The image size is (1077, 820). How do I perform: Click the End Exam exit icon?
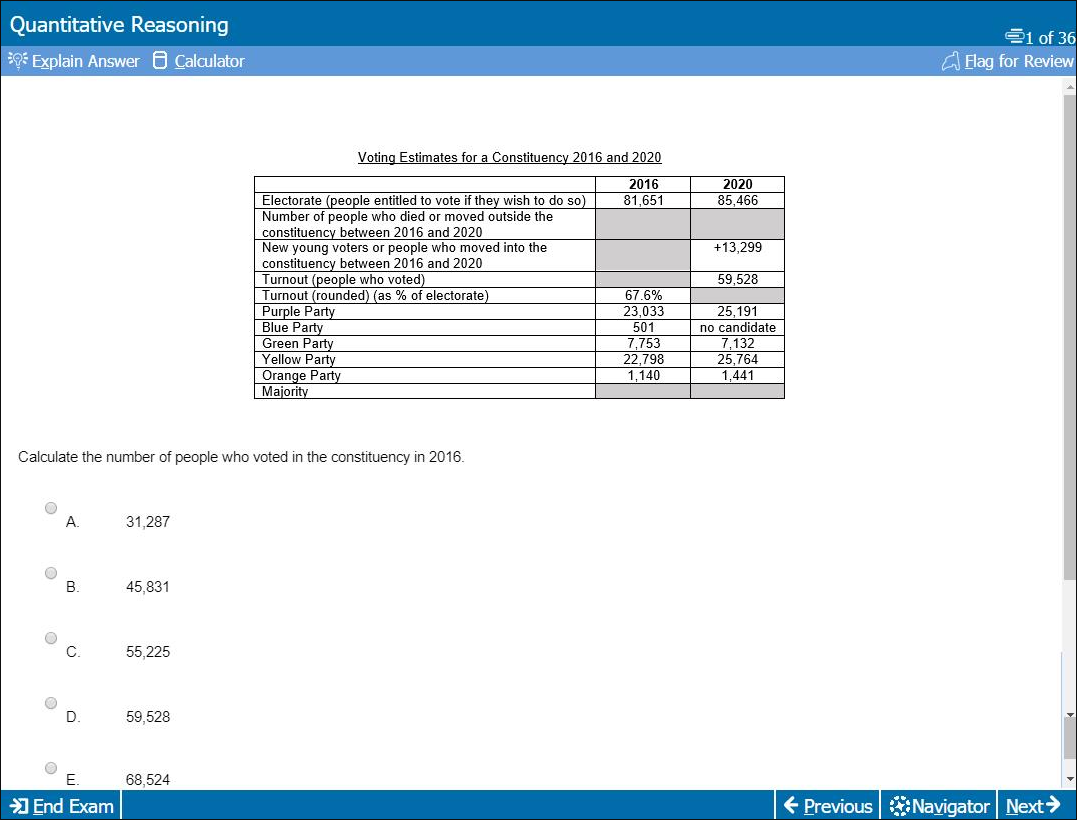(19, 806)
